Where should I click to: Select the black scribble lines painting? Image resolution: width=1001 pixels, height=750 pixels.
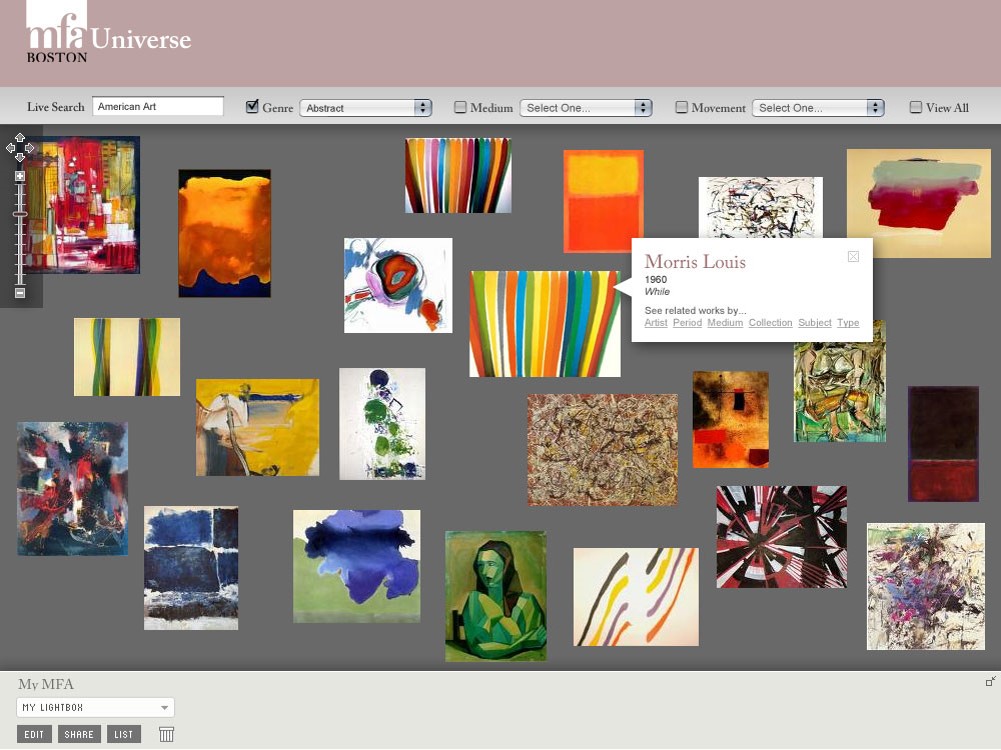pos(760,207)
